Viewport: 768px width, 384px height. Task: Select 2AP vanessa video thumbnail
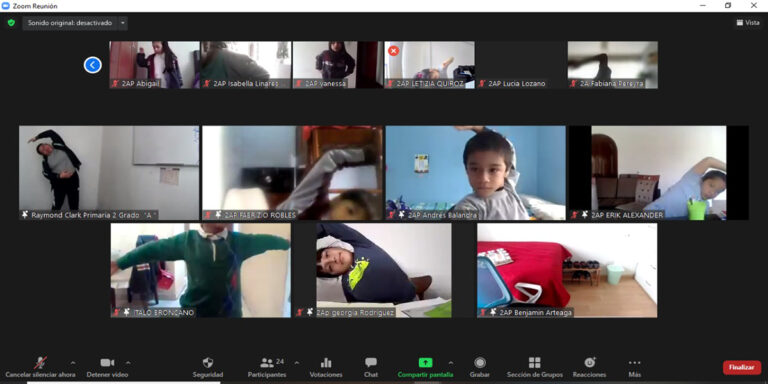click(x=338, y=65)
